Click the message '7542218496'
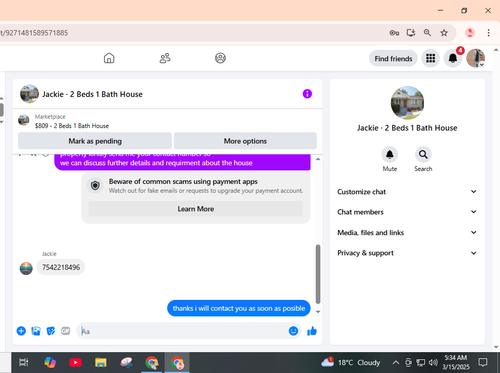The height and width of the screenshot is (373, 500). click(61, 267)
